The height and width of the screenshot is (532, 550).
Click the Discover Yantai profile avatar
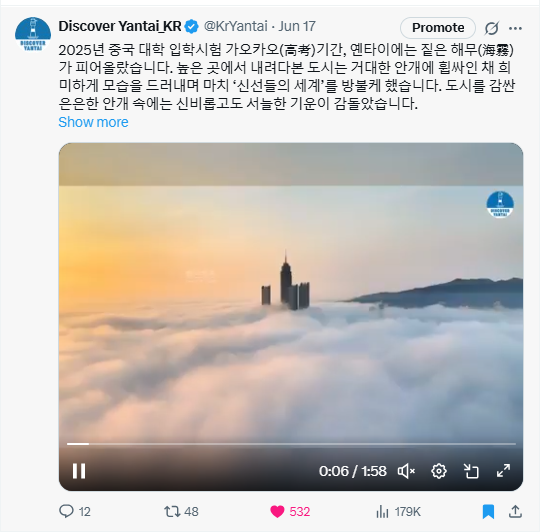[33, 34]
